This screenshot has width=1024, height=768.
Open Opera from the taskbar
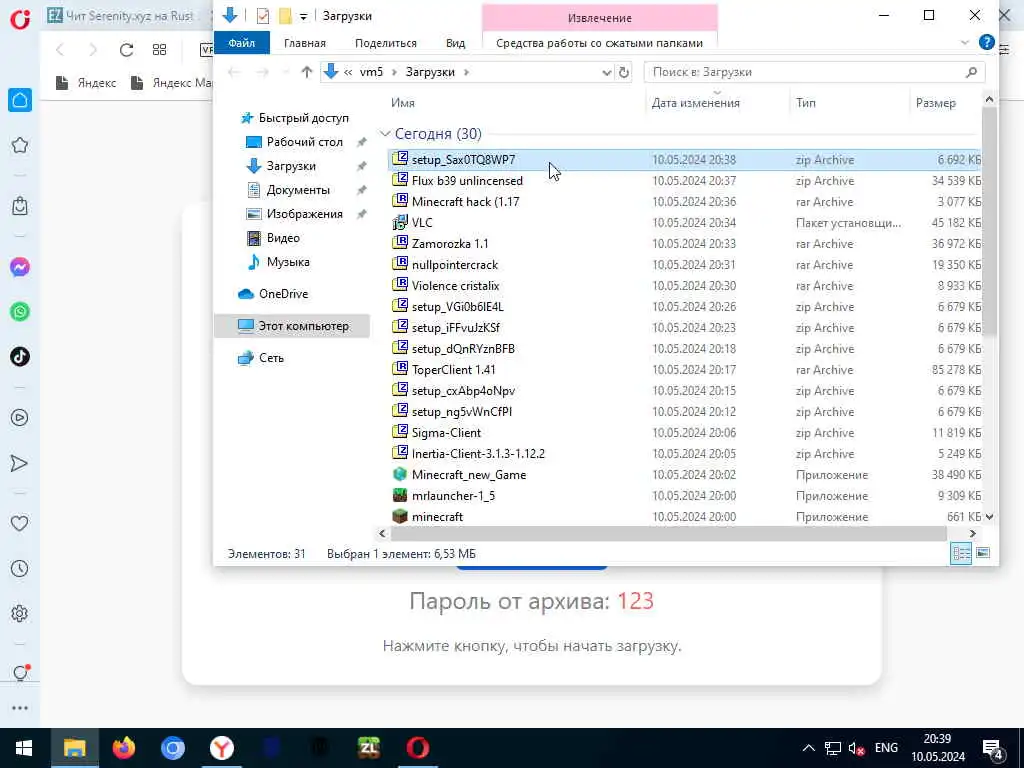coord(418,748)
